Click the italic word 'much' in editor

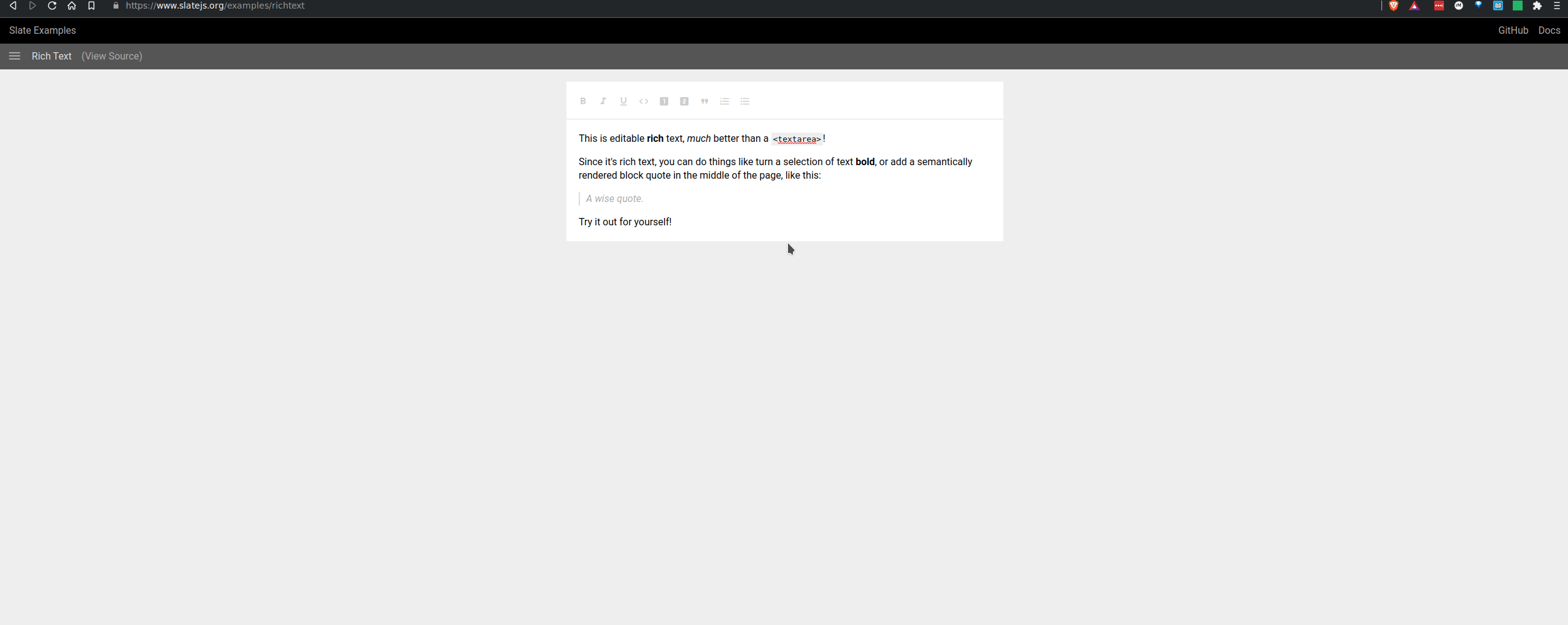click(x=698, y=138)
